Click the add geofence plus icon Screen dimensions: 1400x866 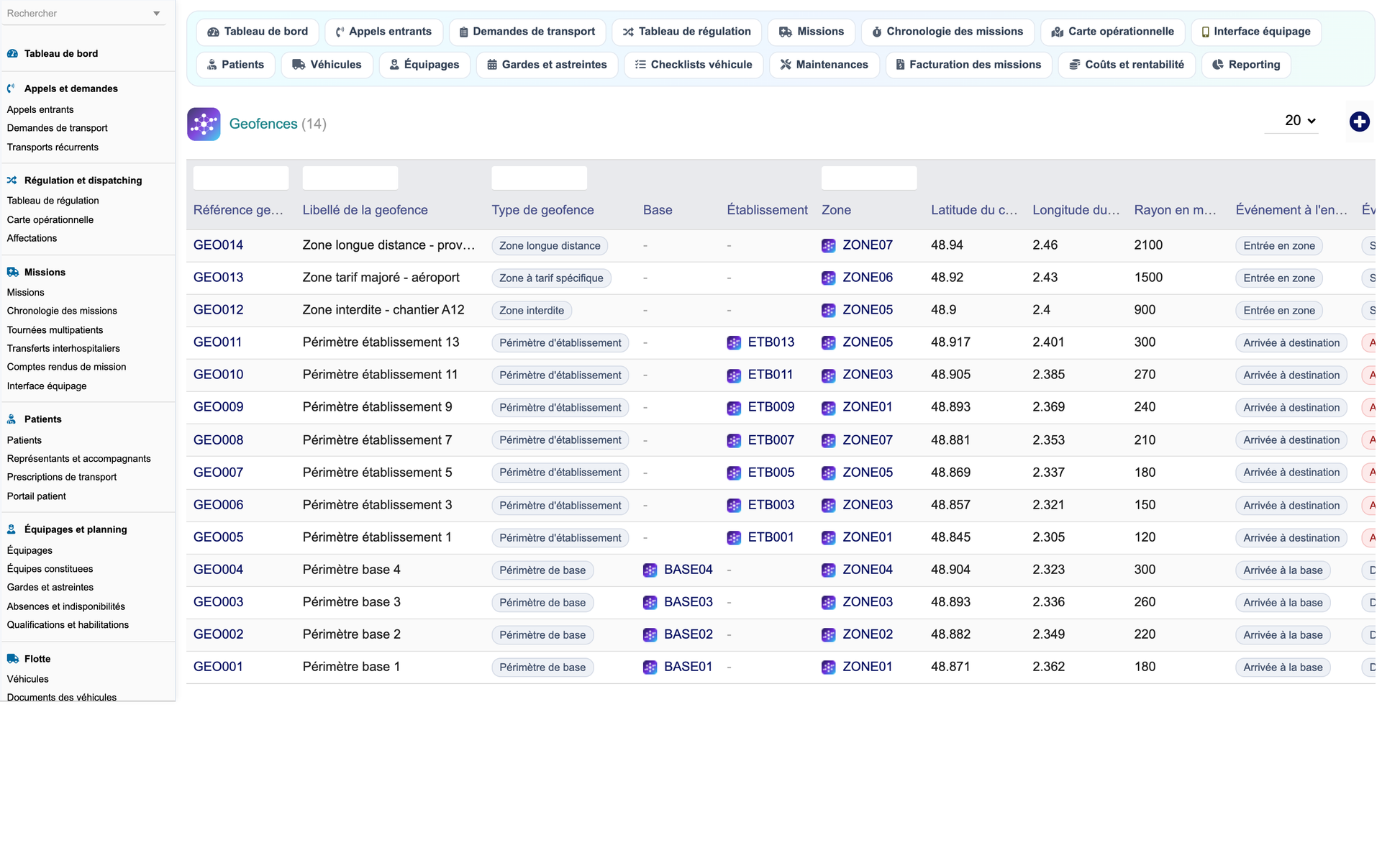(x=1359, y=122)
